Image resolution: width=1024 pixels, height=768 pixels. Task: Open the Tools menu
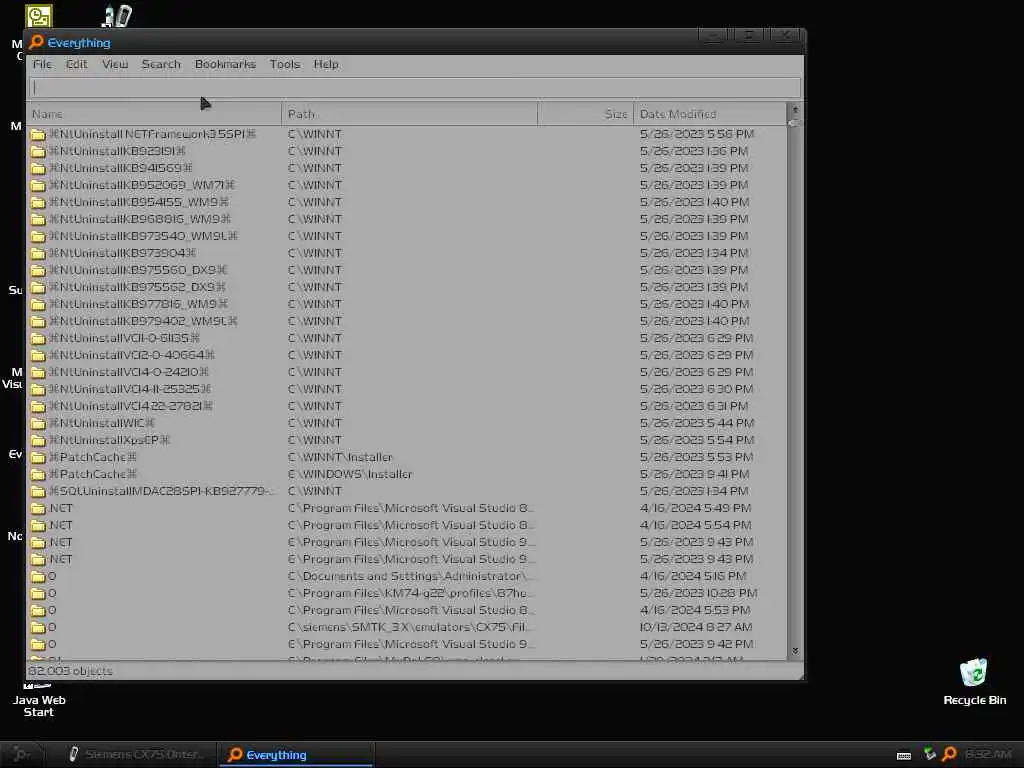[x=285, y=64]
